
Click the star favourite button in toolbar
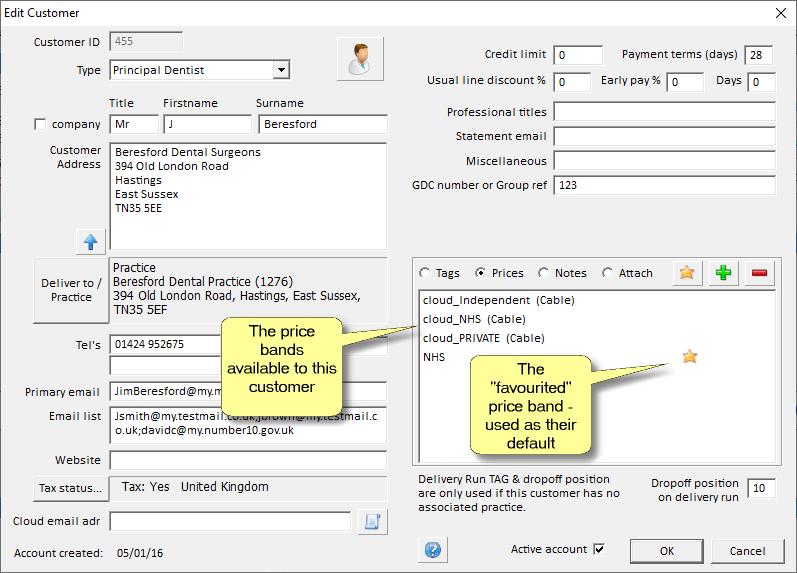pyautogui.click(x=686, y=273)
